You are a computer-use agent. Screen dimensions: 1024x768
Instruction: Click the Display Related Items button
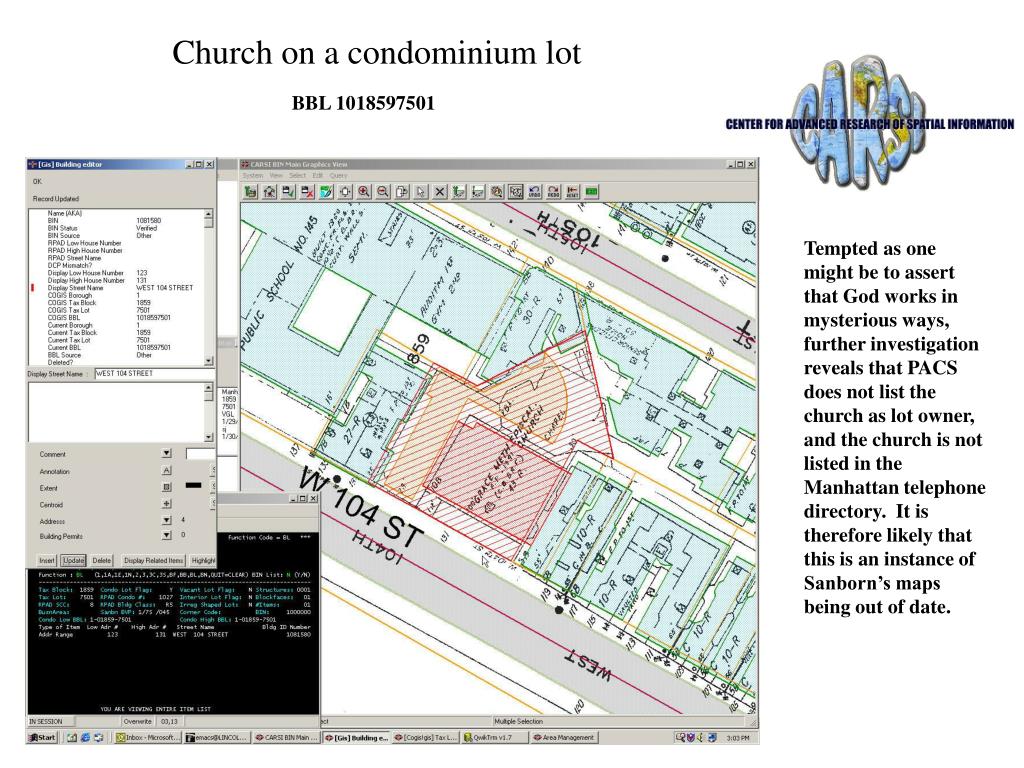153,560
